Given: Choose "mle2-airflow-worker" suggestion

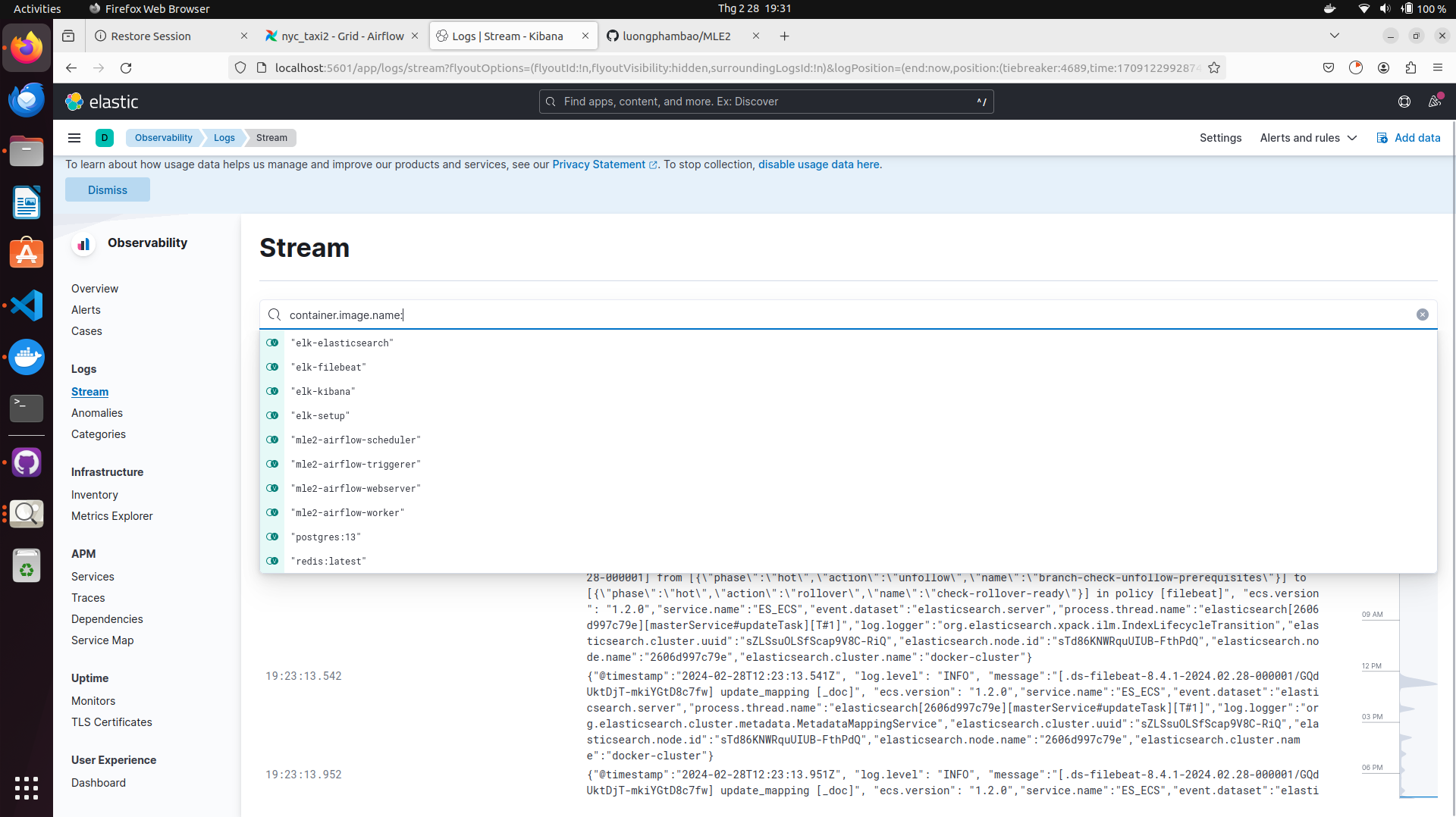Looking at the screenshot, I should click(848, 512).
